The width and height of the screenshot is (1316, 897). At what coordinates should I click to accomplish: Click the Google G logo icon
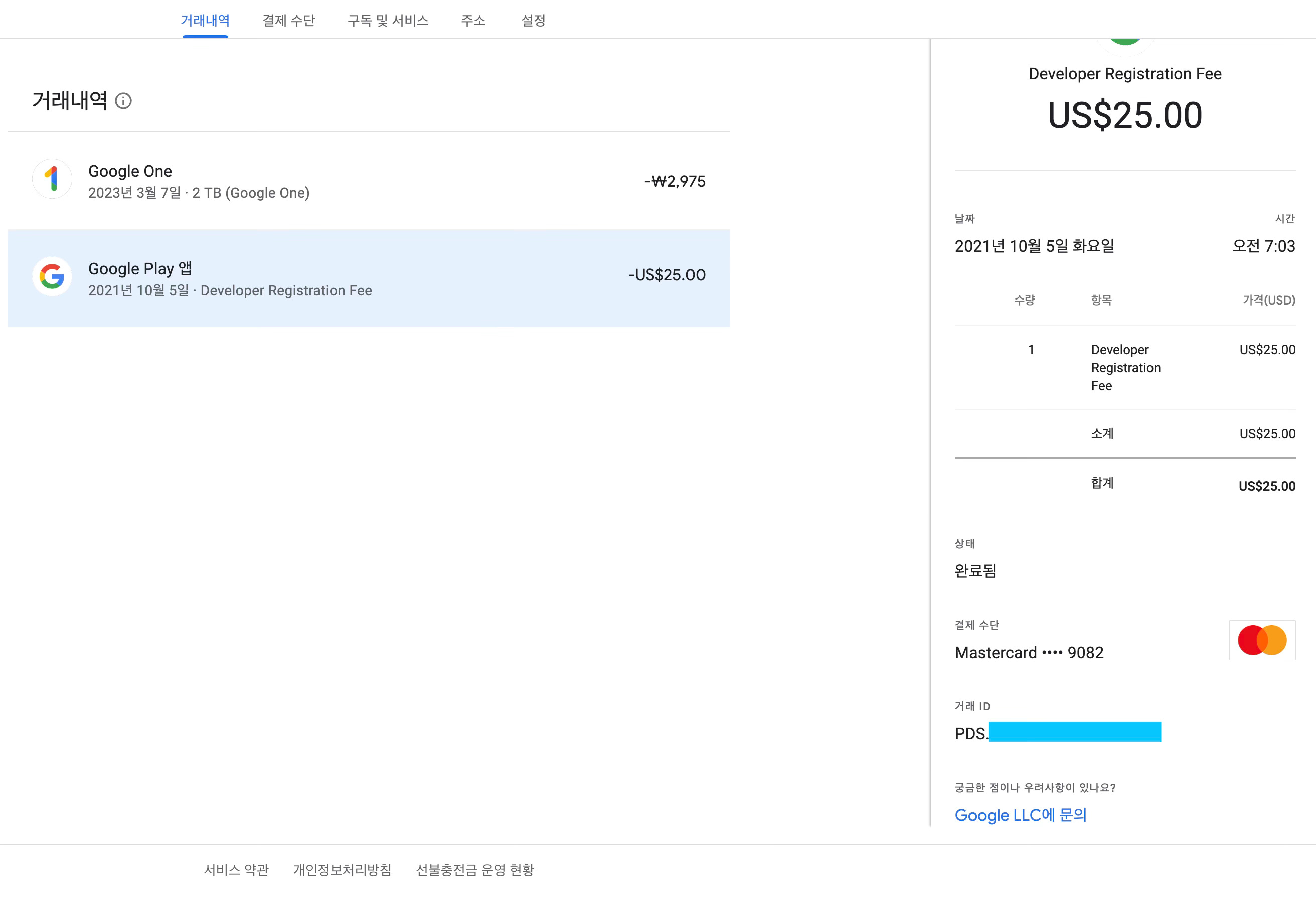point(52,277)
